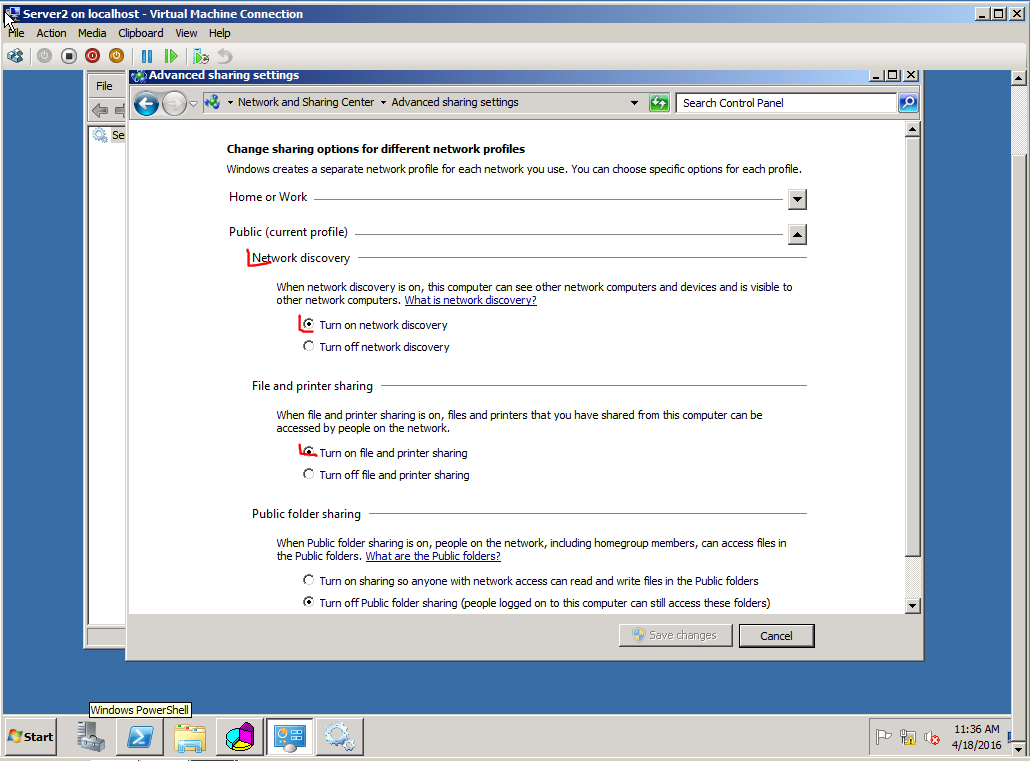Click the muted speaker tray icon
The image size is (1030, 761).
tap(932, 737)
